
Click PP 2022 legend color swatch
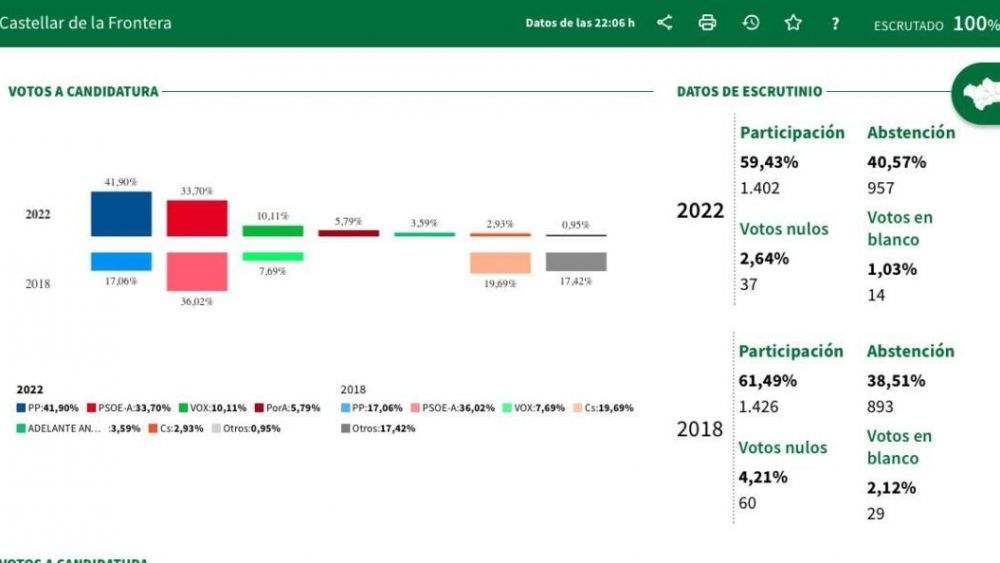click(x=21, y=408)
